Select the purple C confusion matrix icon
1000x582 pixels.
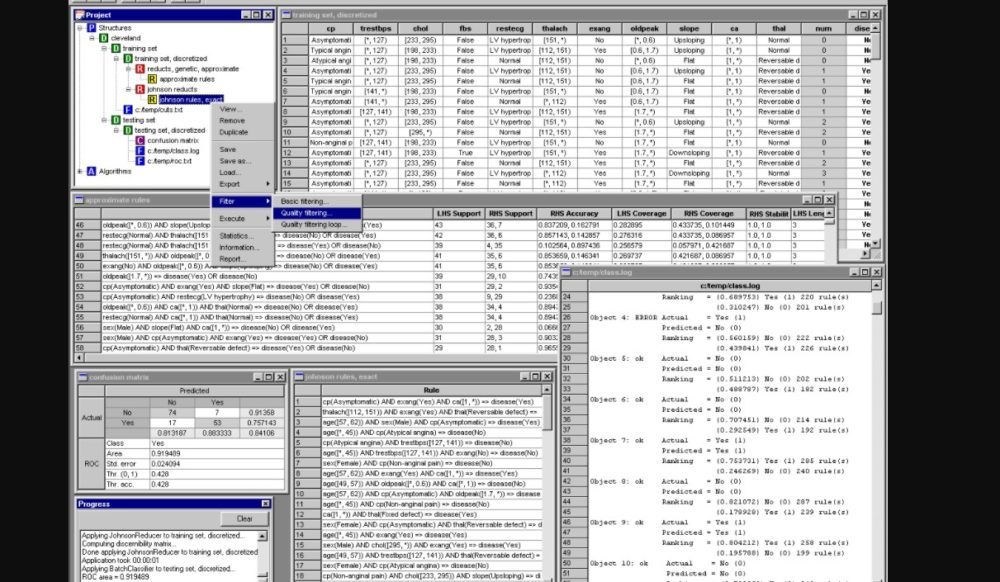(x=139, y=140)
